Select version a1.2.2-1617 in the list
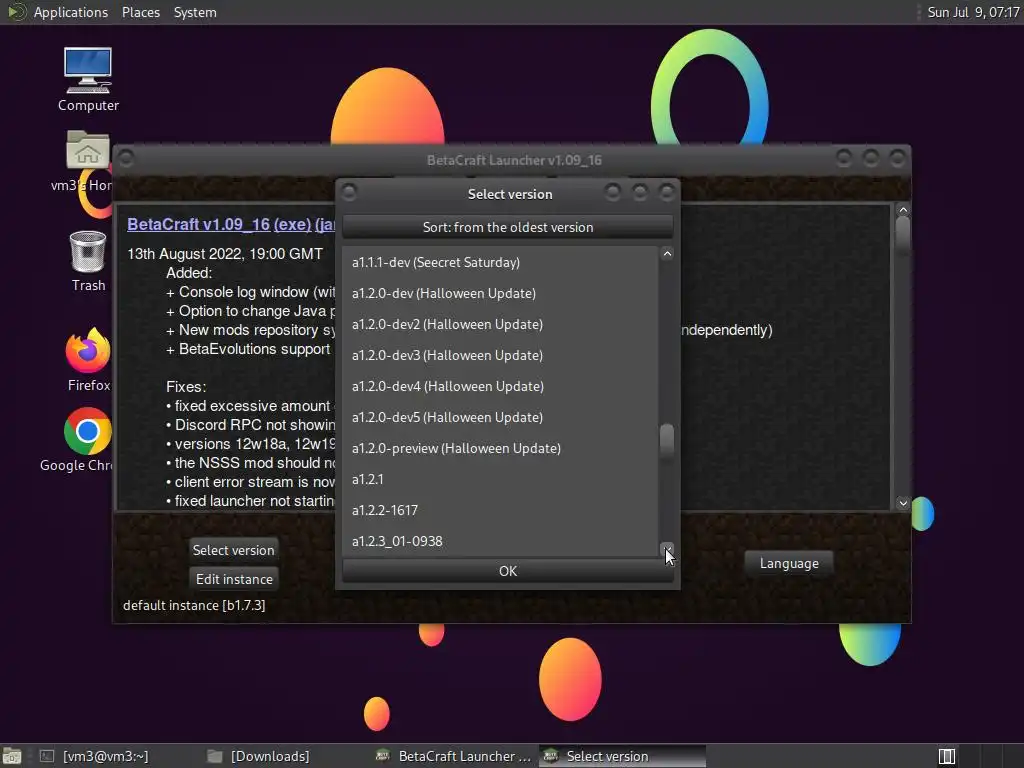The image size is (1024, 768). click(x=500, y=510)
